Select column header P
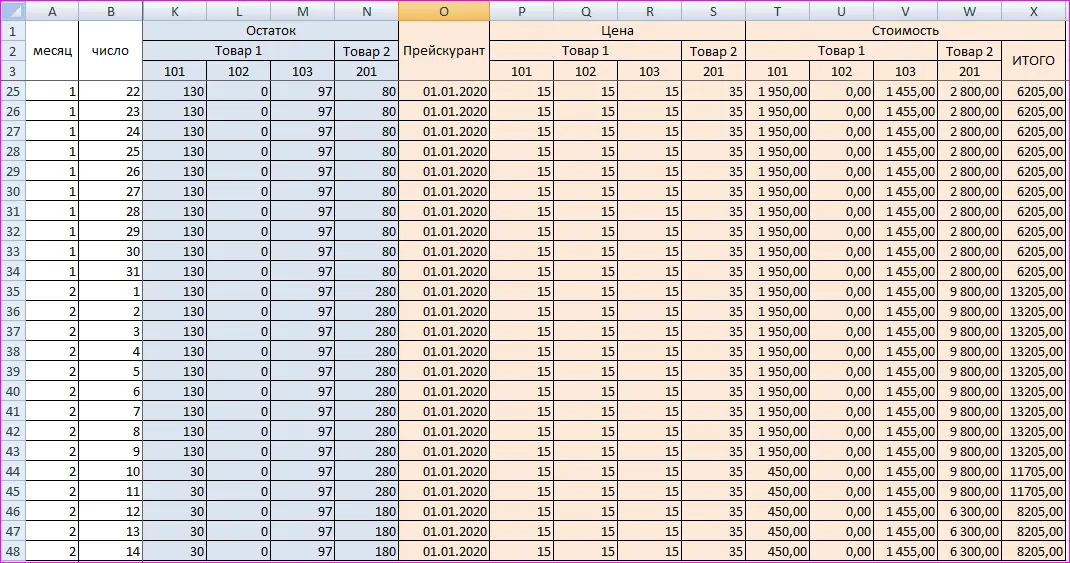Screen dimensions: 1070x563 pos(521,11)
